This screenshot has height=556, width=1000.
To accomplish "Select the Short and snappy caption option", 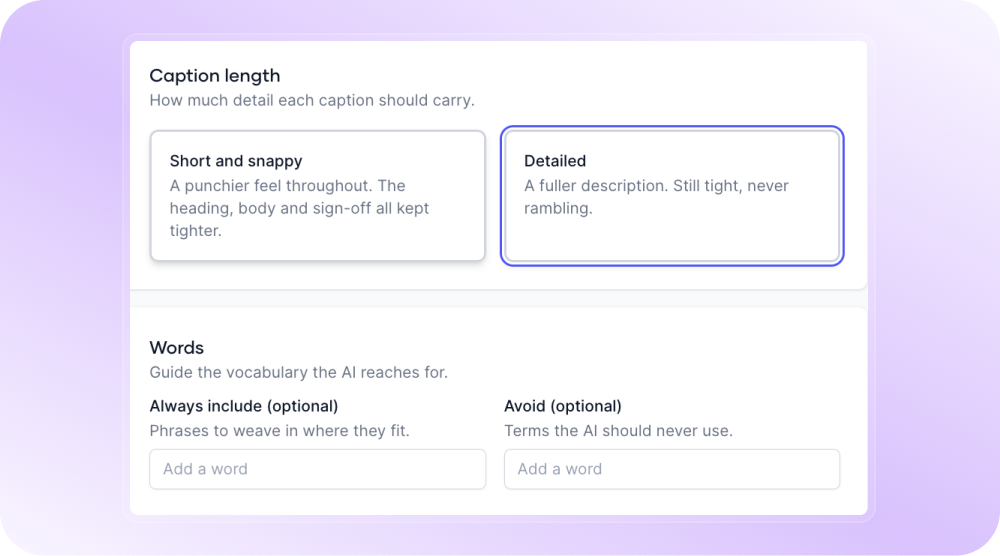I will pos(318,196).
